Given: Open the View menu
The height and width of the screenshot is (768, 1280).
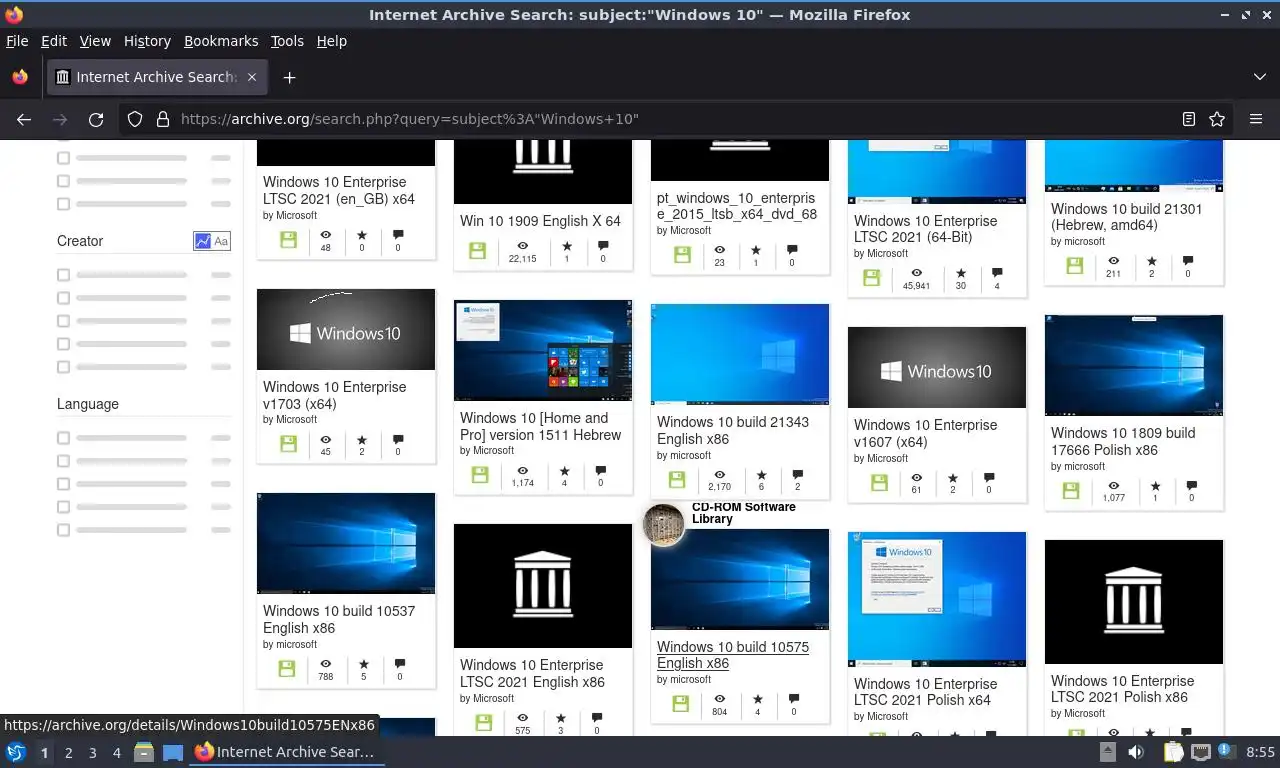Looking at the screenshot, I should click(x=95, y=41).
